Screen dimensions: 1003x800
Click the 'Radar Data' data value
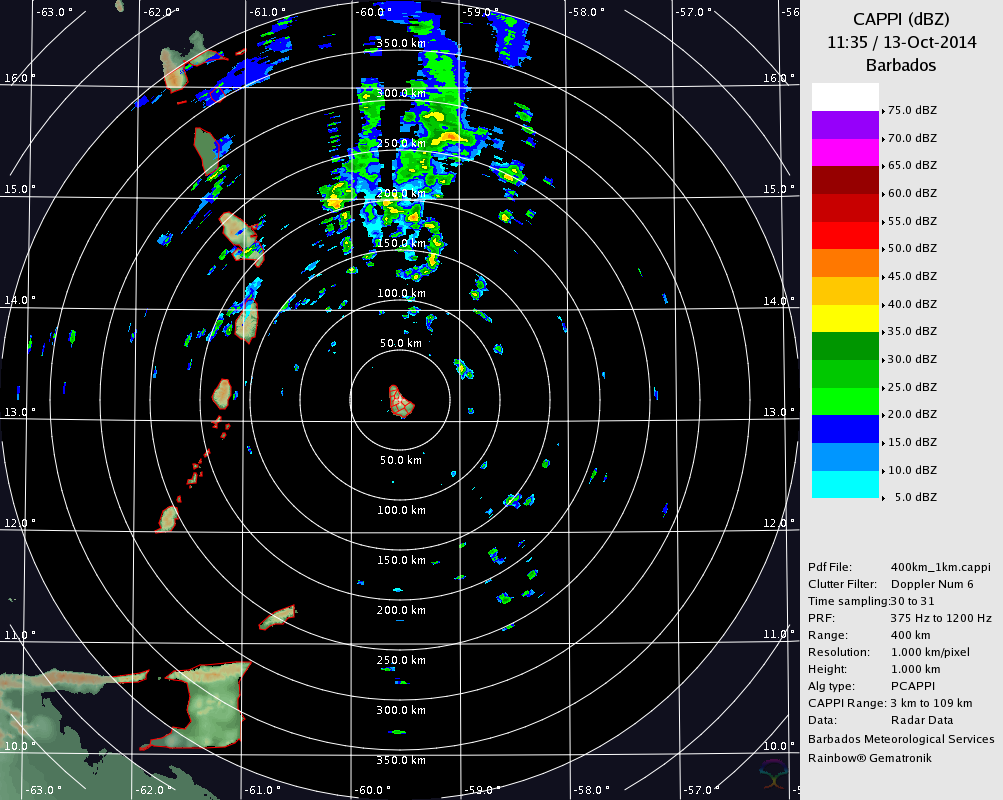pos(922,720)
